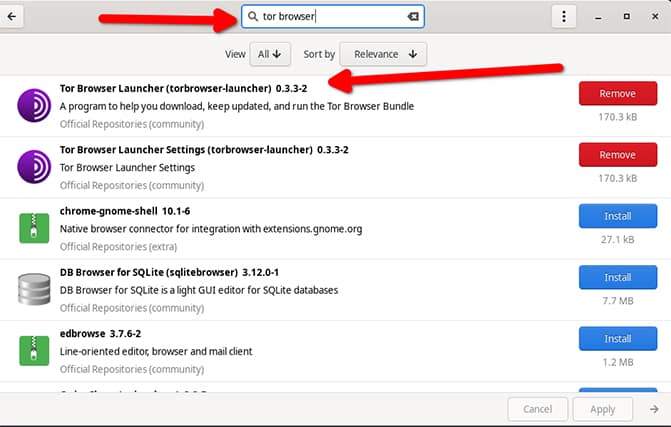The width and height of the screenshot is (671, 427).
Task: Select DB Browser for SQLite 3.12.0-1 title
Action: pyautogui.click(x=169, y=272)
